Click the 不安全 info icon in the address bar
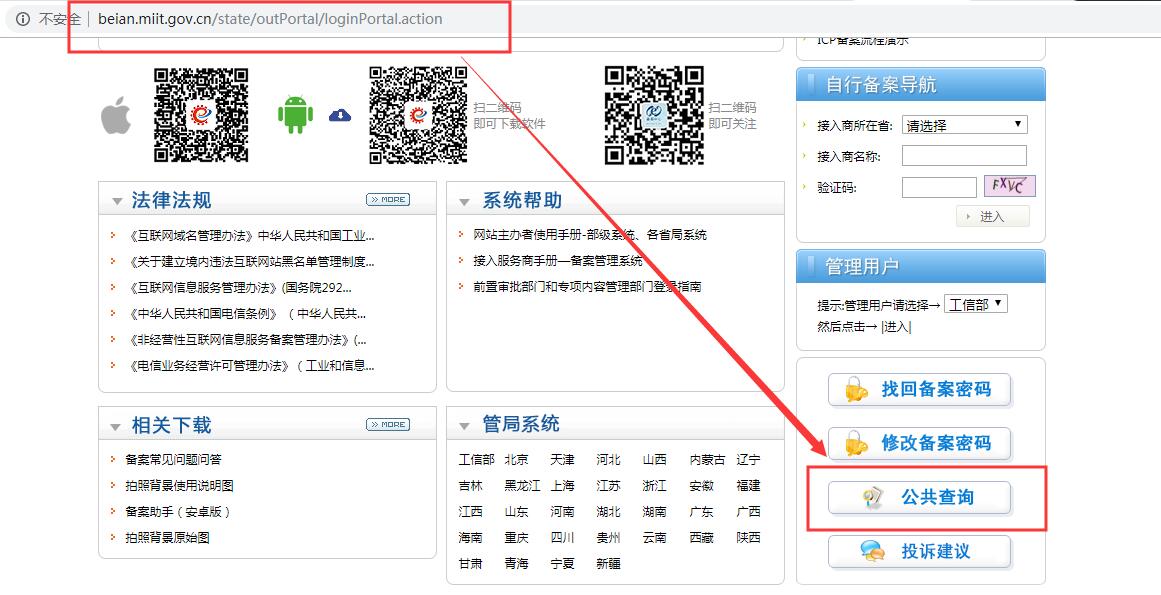The height and width of the screenshot is (595, 1161). (22, 17)
